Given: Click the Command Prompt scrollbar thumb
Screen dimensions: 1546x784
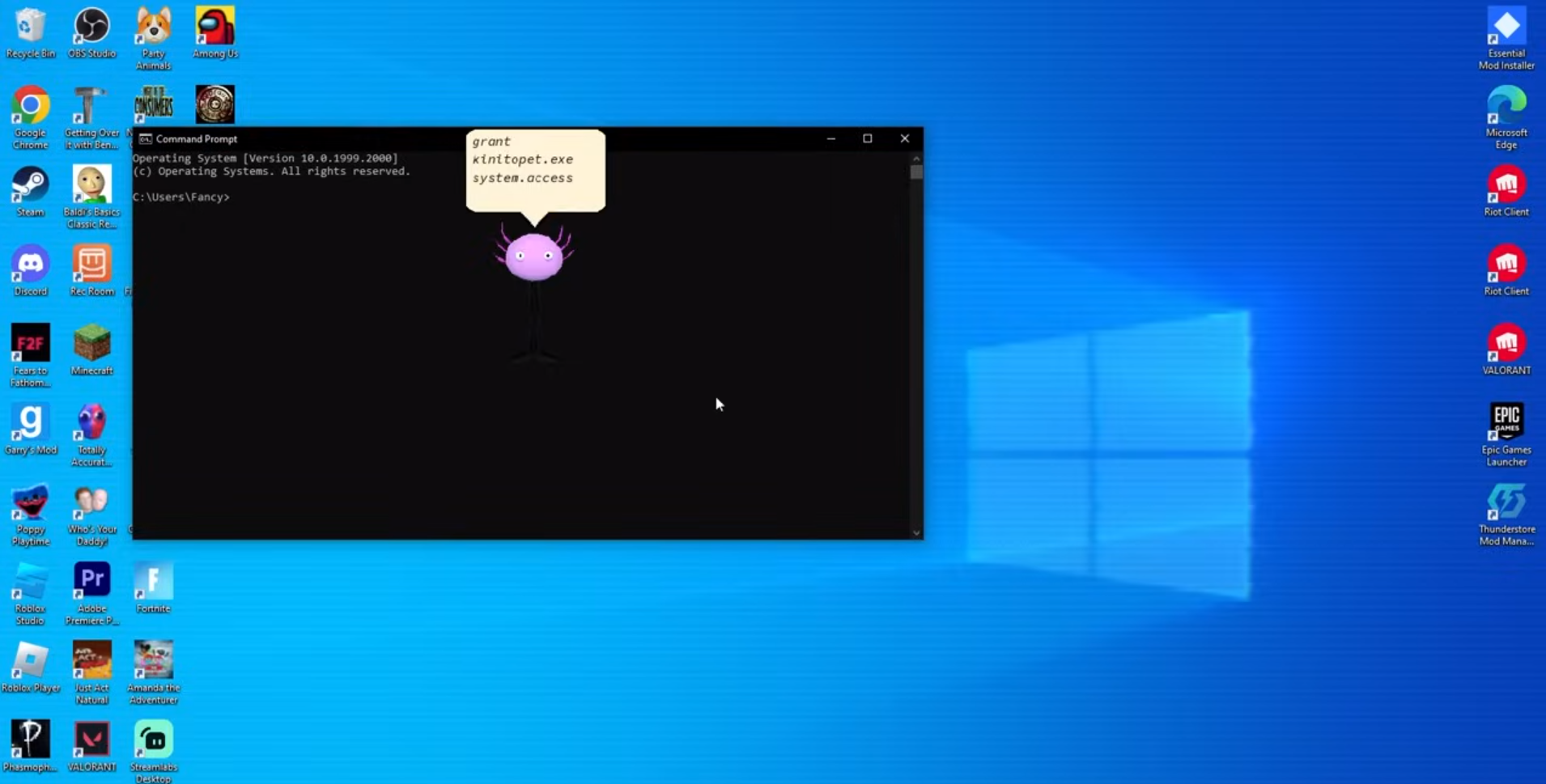Looking at the screenshot, I should tap(916, 172).
